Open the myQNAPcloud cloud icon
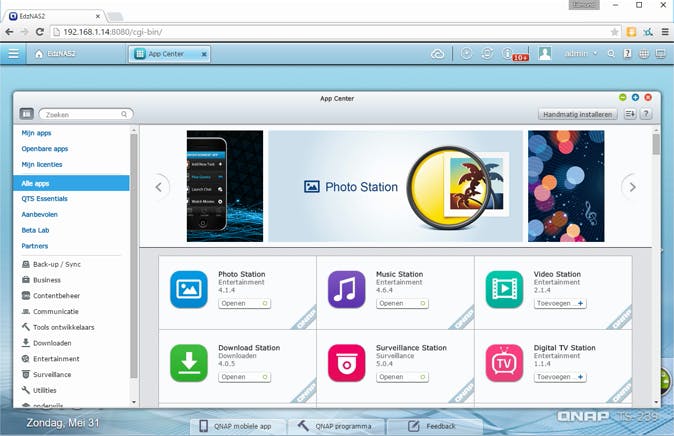Image resolution: width=674 pixels, height=436 pixels. [438, 54]
